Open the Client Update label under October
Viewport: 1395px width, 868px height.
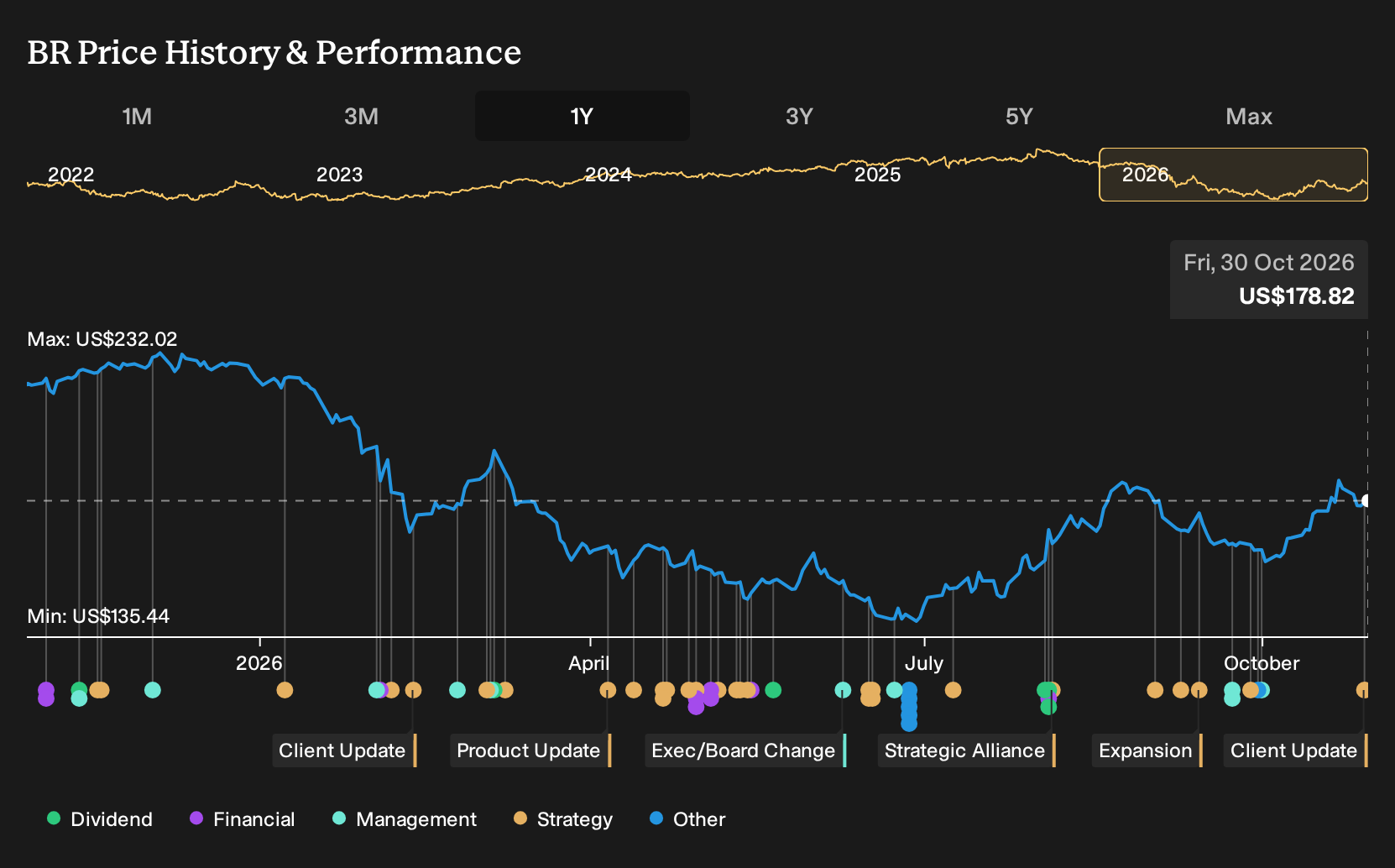tap(1295, 750)
